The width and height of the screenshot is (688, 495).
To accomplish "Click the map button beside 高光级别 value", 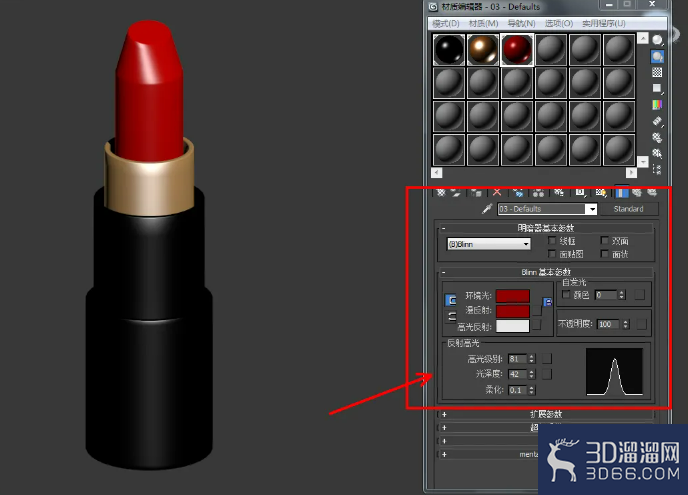I will [547, 359].
